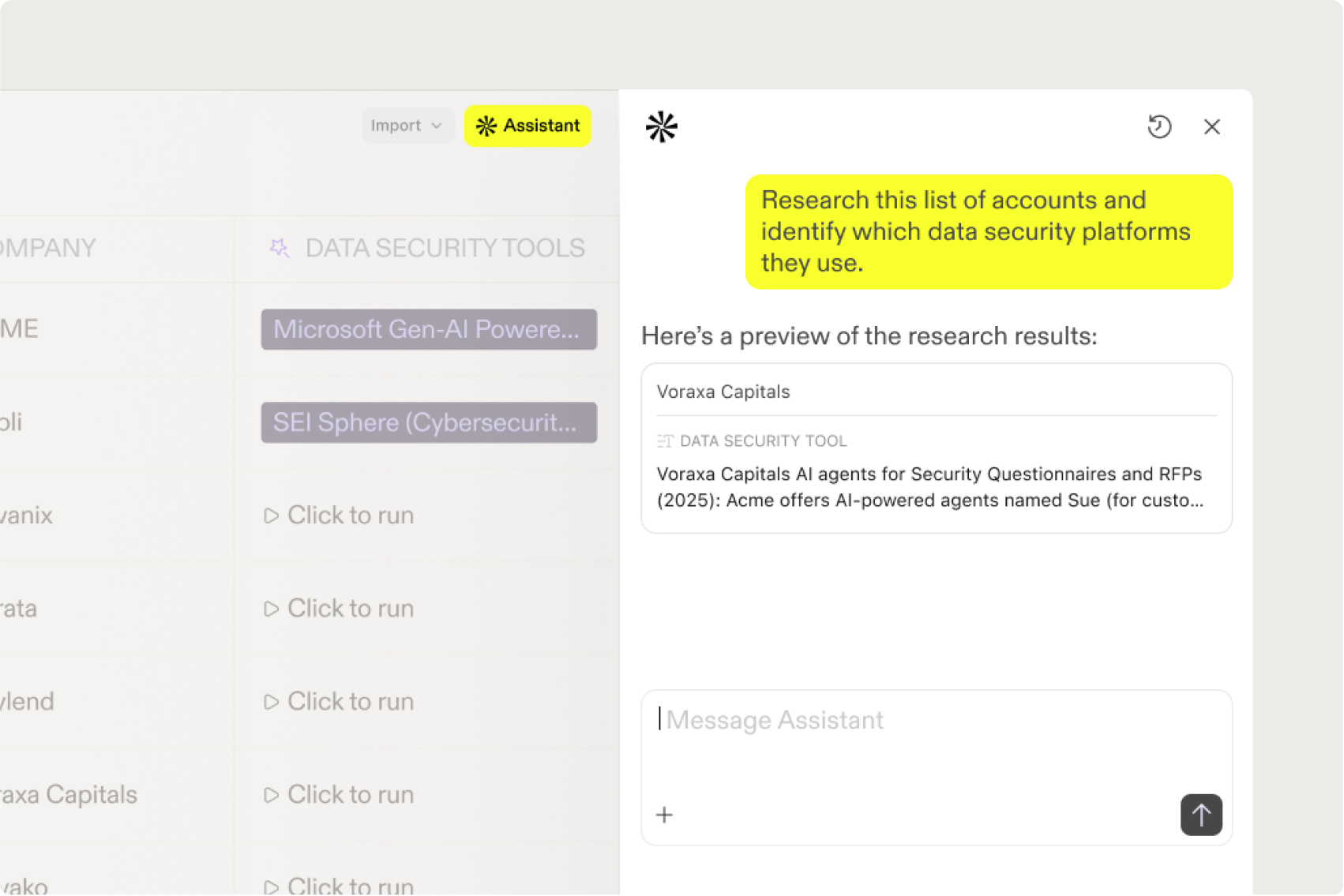Expand the Import chevron arrow
The height and width of the screenshot is (896, 1344).
click(x=437, y=126)
